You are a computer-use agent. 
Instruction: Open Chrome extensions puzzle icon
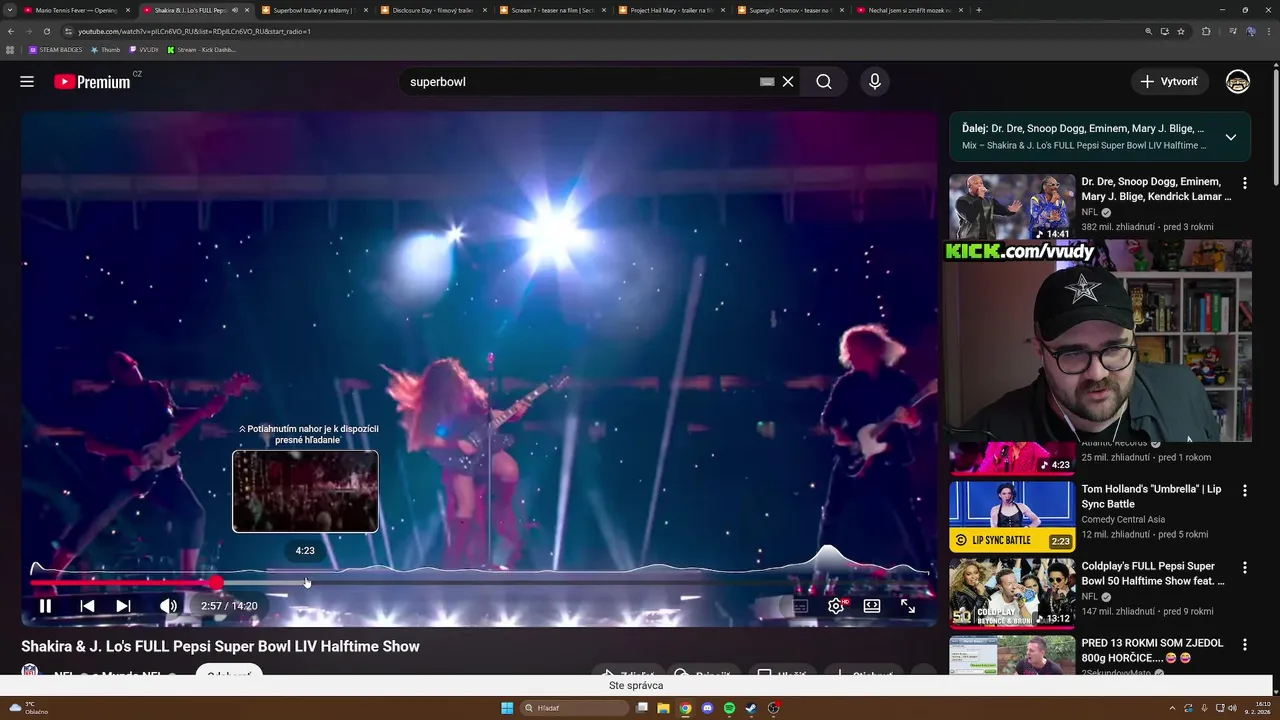[x=1206, y=31]
